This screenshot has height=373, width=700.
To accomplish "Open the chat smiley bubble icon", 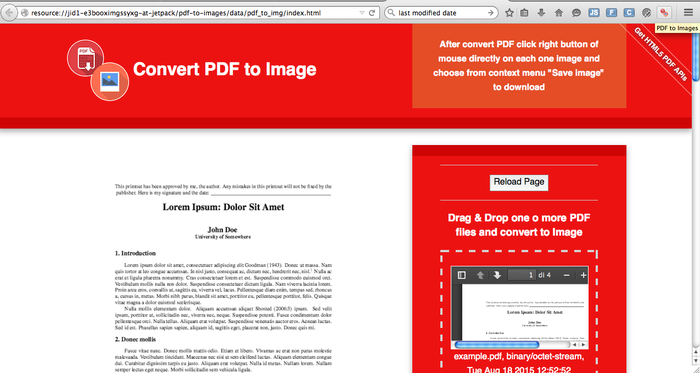I will click(x=576, y=13).
